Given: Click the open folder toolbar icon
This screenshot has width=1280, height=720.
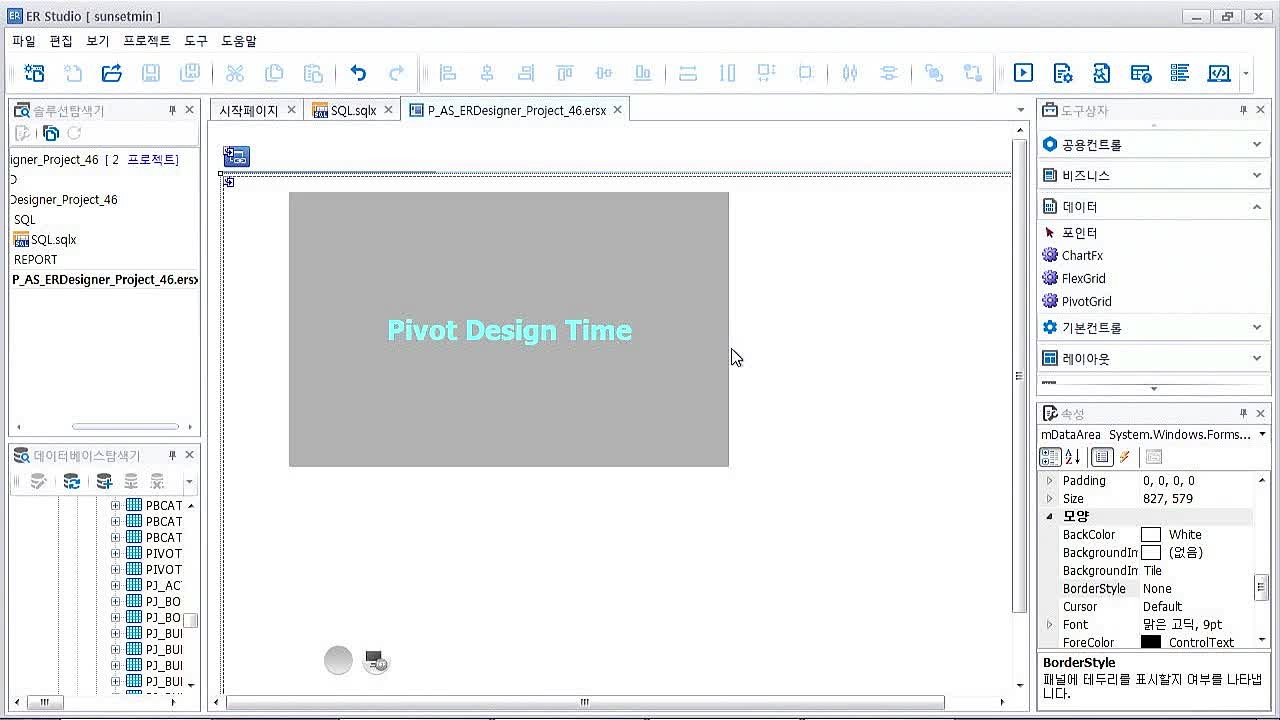Looking at the screenshot, I should pyautogui.click(x=111, y=73).
